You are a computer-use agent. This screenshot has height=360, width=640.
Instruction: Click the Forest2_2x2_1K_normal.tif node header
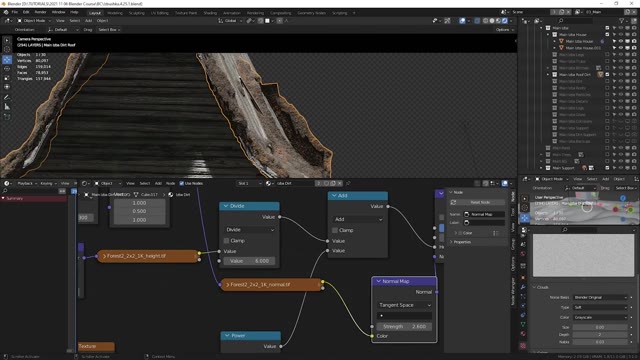(272, 284)
